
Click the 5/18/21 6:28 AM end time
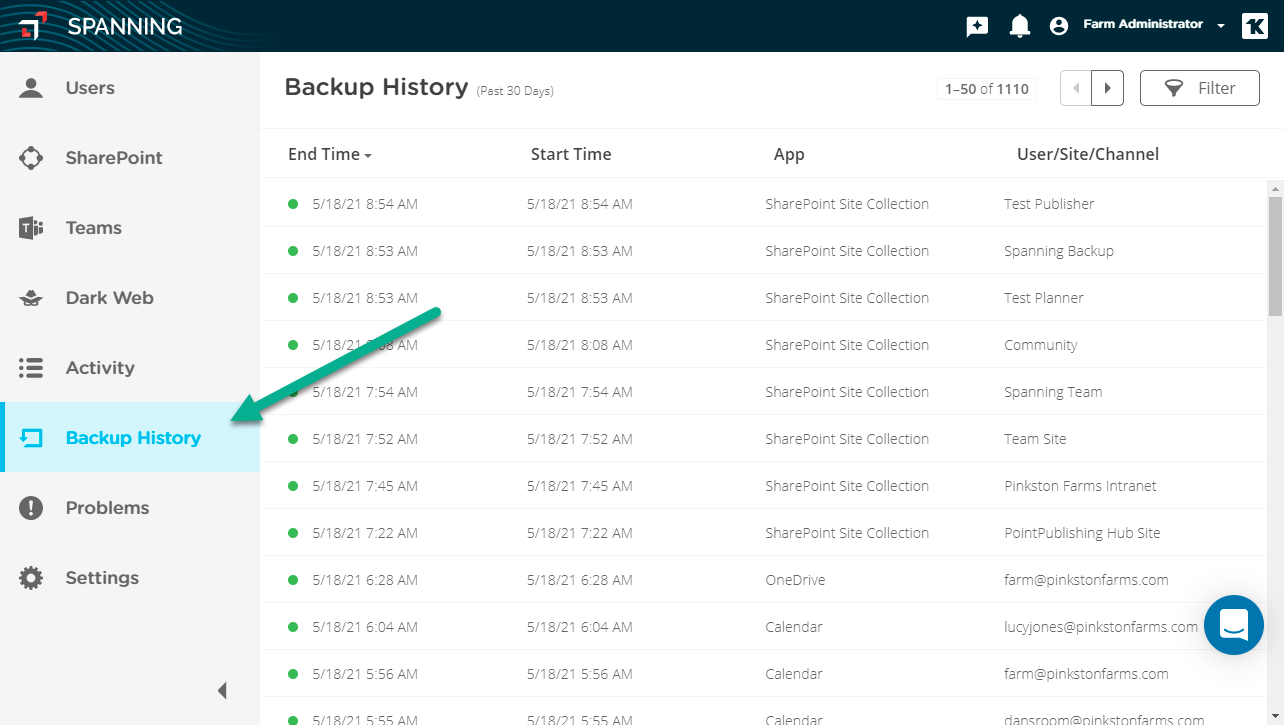[365, 580]
